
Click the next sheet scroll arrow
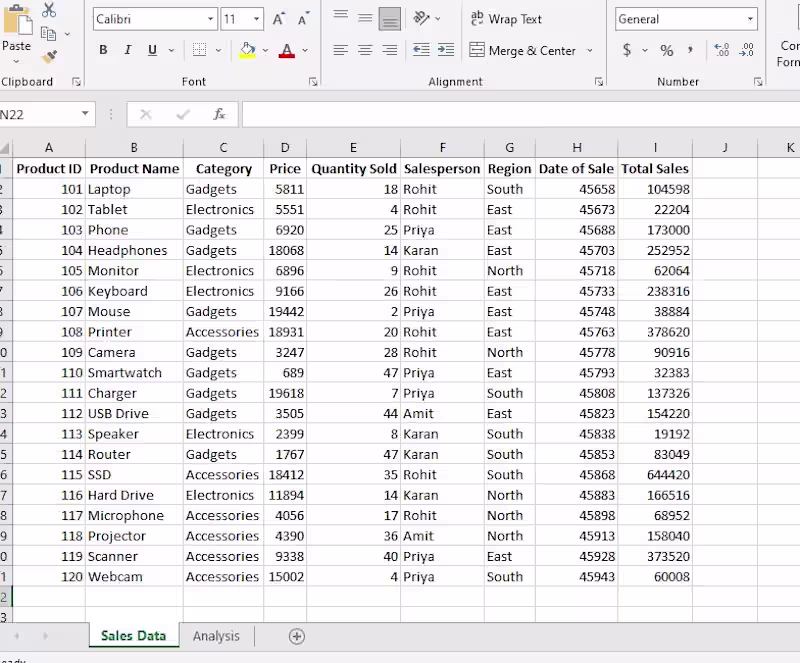click(x=45, y=636)
